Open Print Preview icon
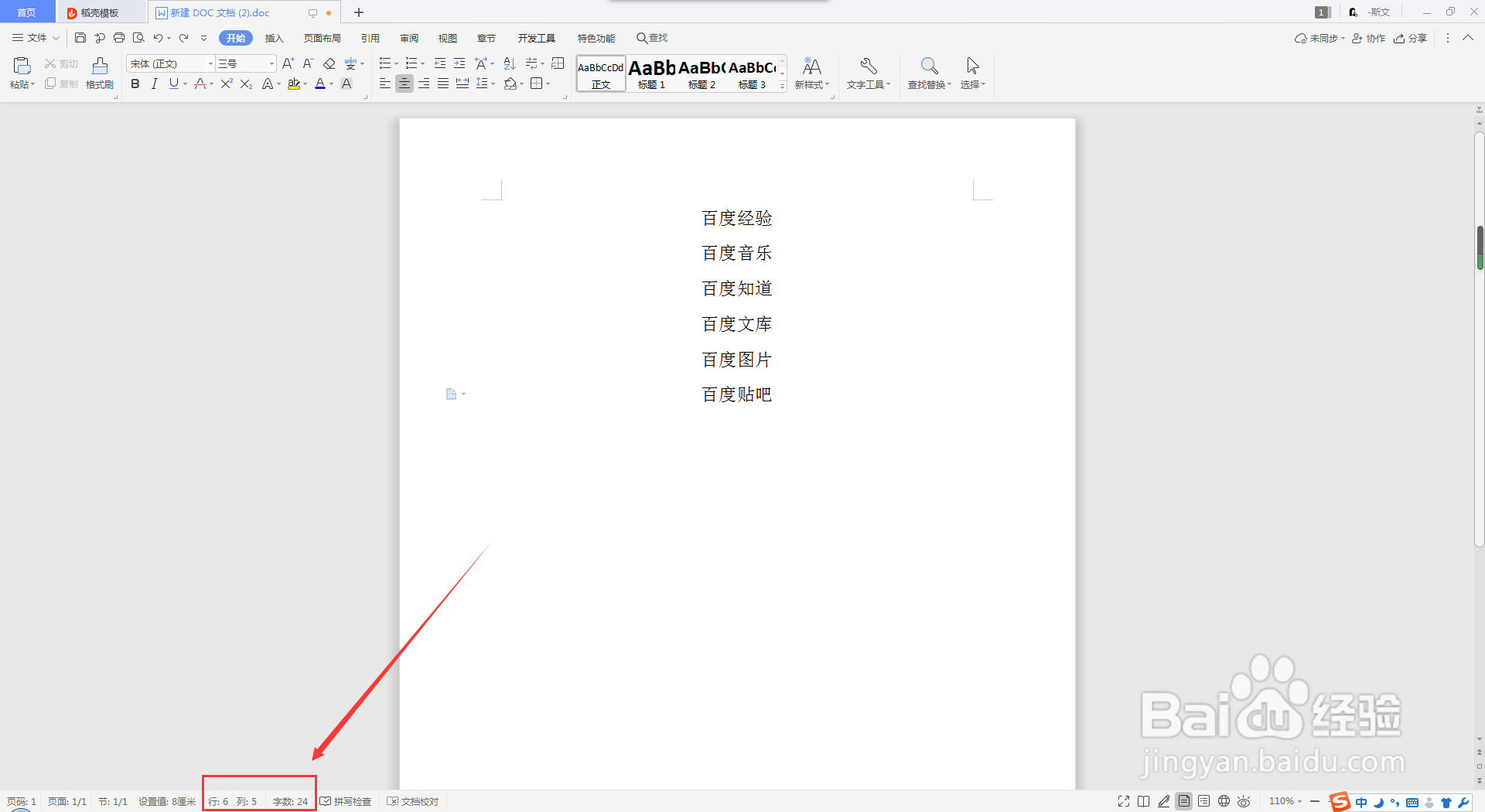Viewport: 1485px width, 812px height. [x=138, y=38]
